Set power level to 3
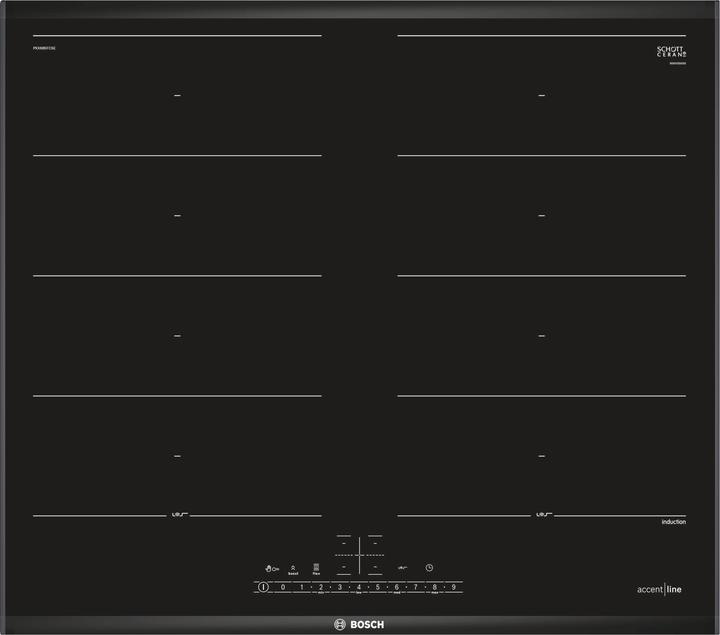Viewport: 720px width, 635px height. (340, 587)
